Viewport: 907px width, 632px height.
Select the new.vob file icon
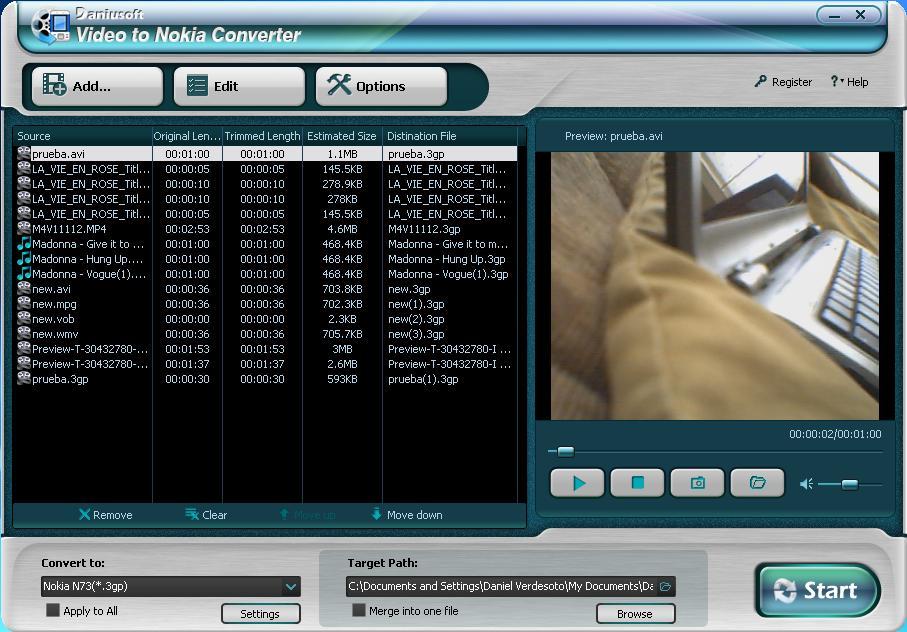[24, 319]
